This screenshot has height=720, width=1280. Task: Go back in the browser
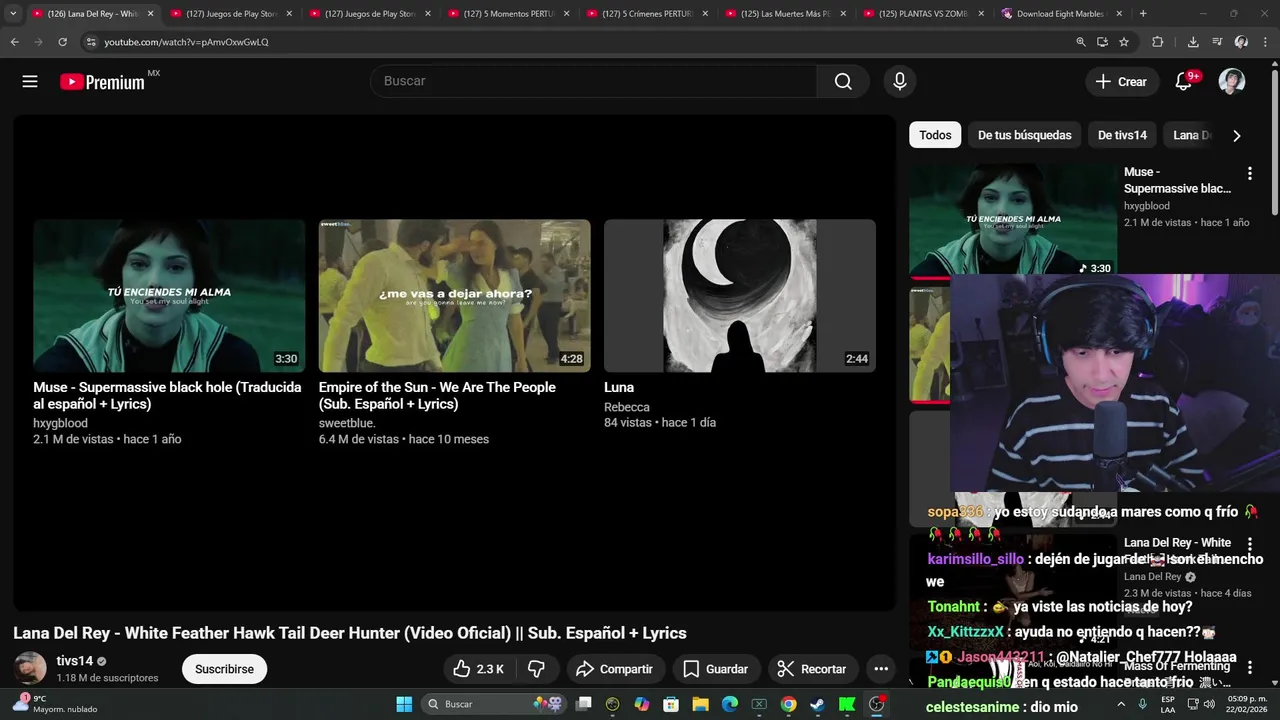click(x=14, y=42)
